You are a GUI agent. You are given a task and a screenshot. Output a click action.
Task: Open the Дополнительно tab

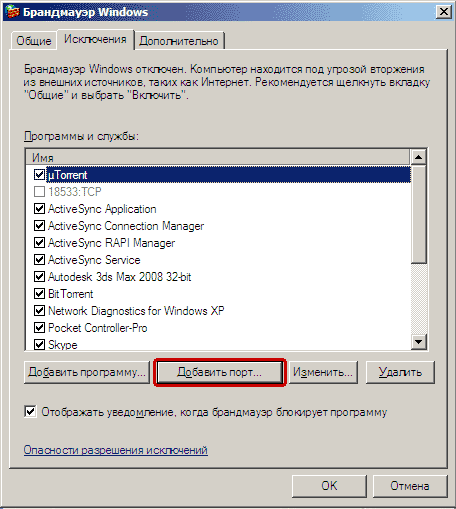[x=179, y=41]
